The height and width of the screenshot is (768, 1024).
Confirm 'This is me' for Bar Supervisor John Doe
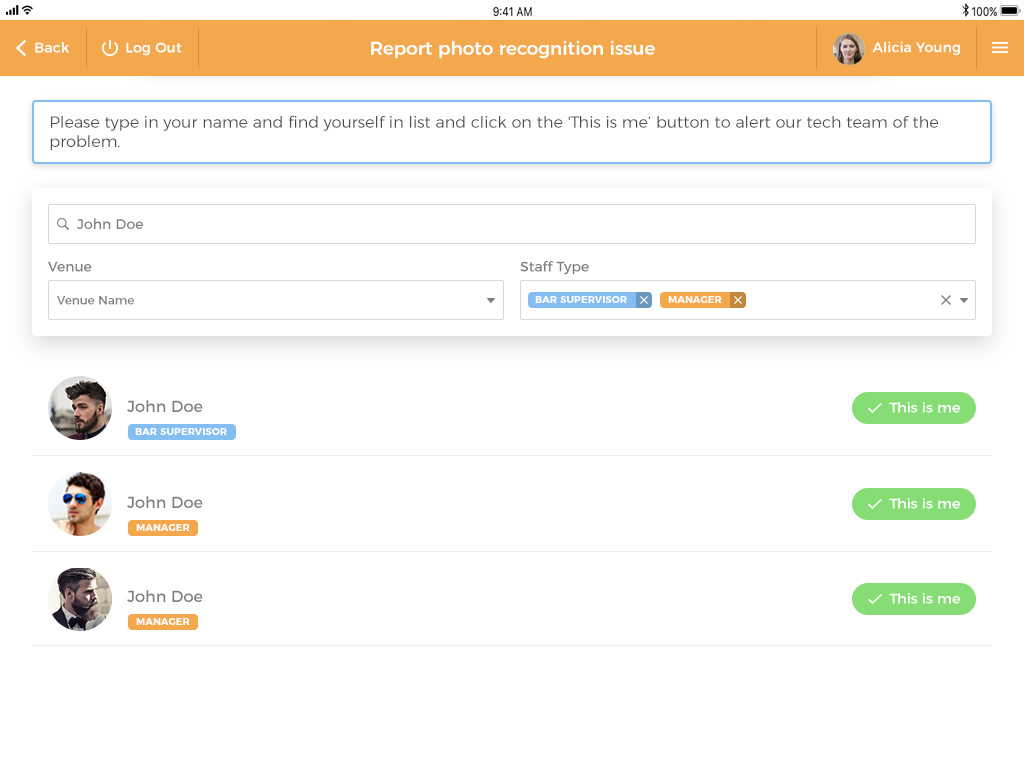913,408
